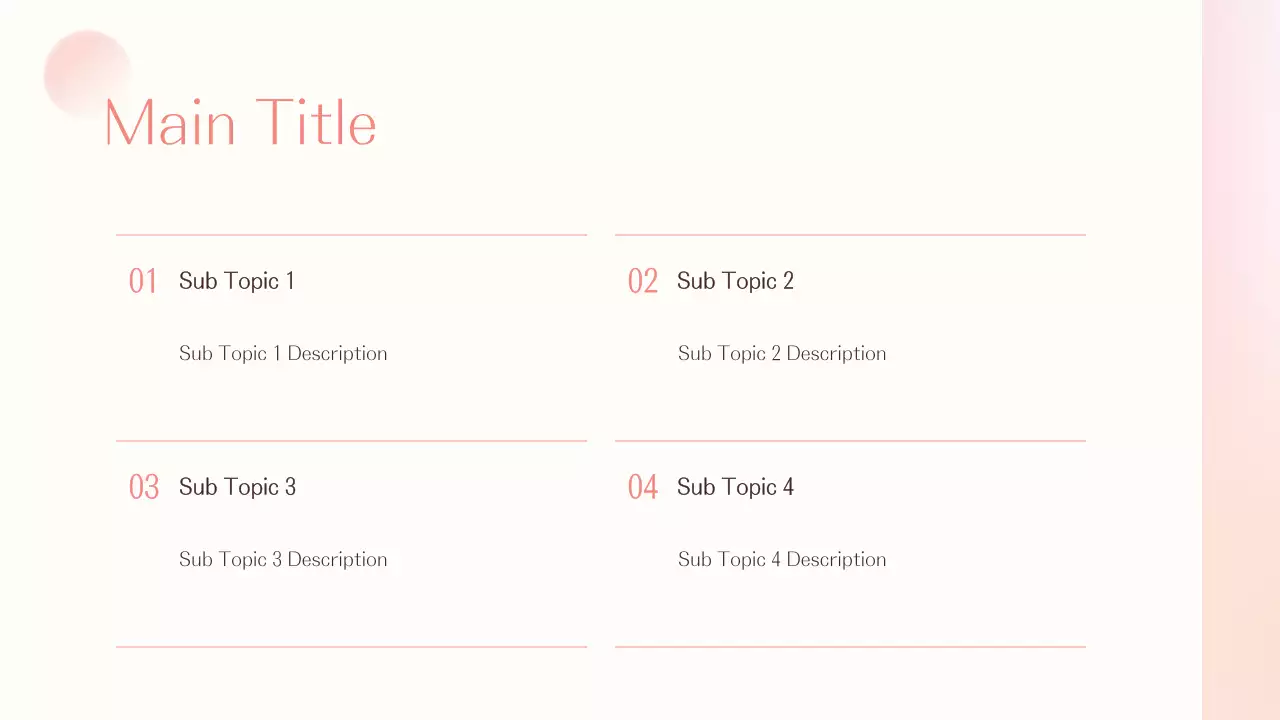The image size is (1280, 720).
Task: Click the Sub Topic 1 Description text
Action: 283,353
